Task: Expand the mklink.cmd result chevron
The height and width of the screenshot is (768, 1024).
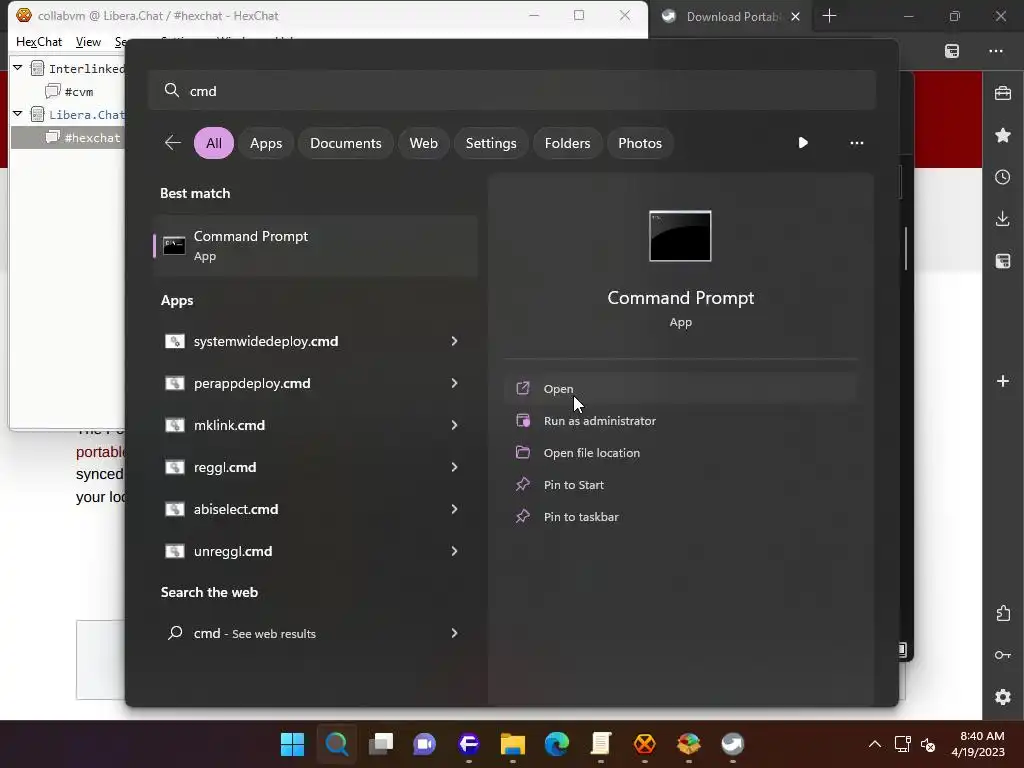Action: coord(454,425)
